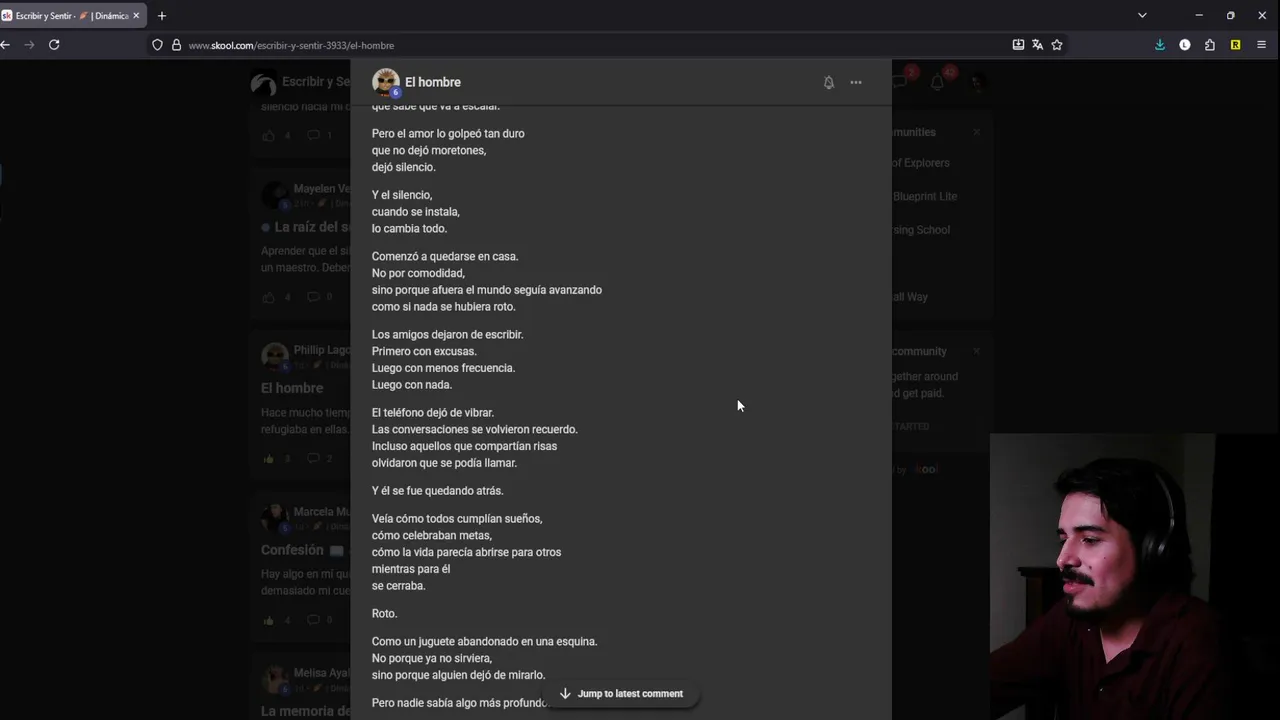Reload the current page

click(54, 45)
